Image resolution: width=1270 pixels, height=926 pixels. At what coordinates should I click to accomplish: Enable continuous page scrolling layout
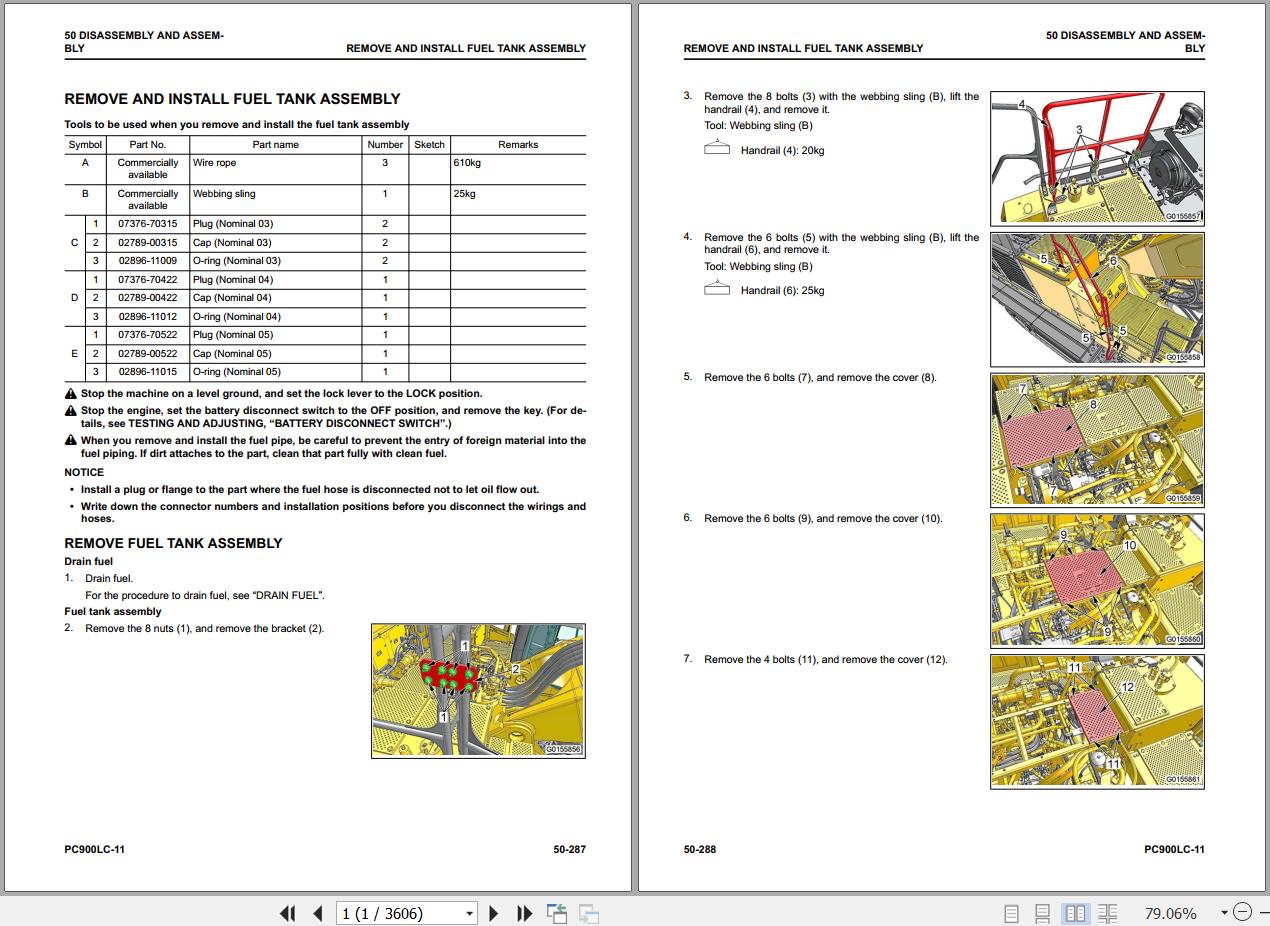1042,913
